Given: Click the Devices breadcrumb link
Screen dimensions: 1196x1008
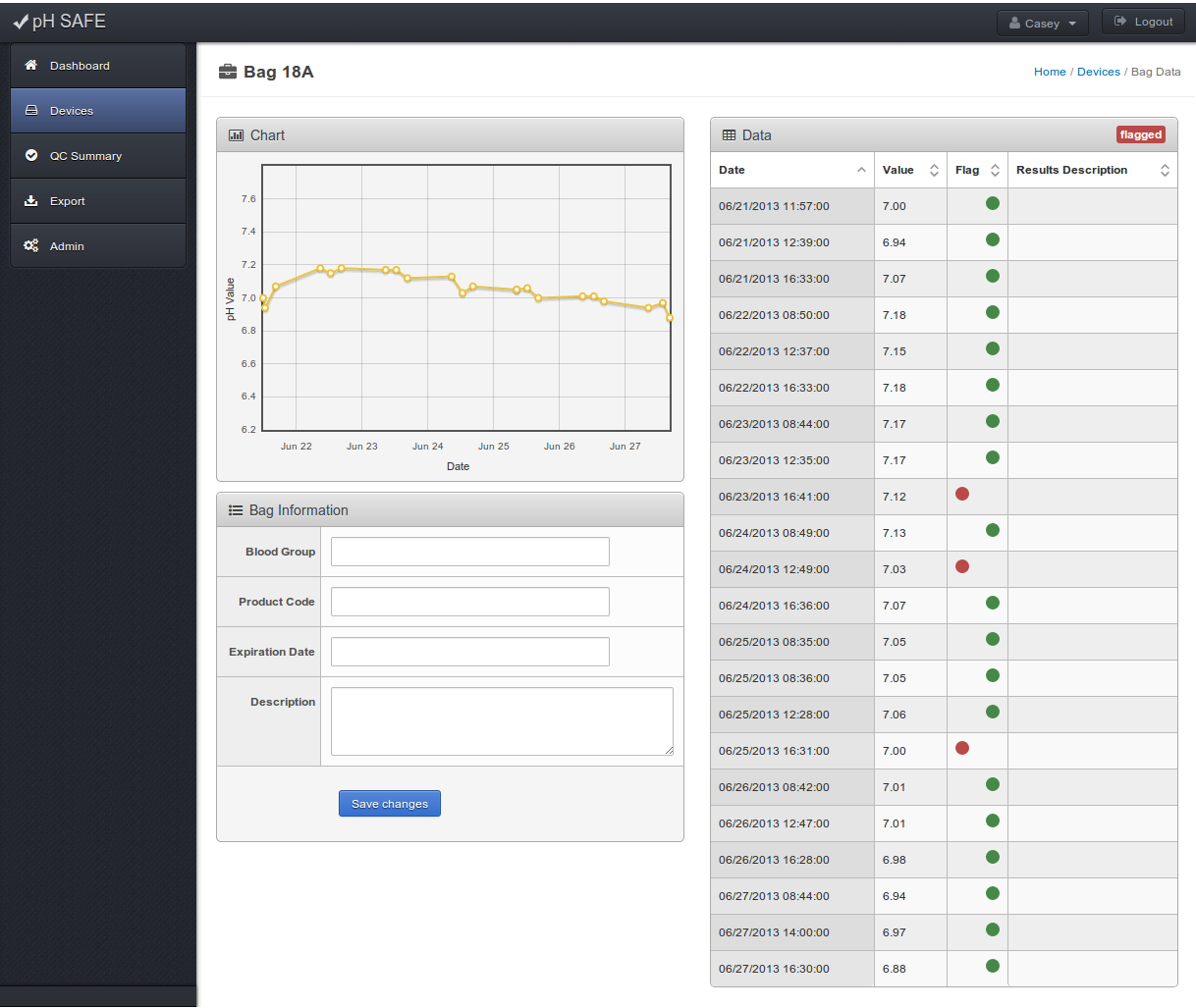Looking at the screenshot, I should click(1099, 72).
